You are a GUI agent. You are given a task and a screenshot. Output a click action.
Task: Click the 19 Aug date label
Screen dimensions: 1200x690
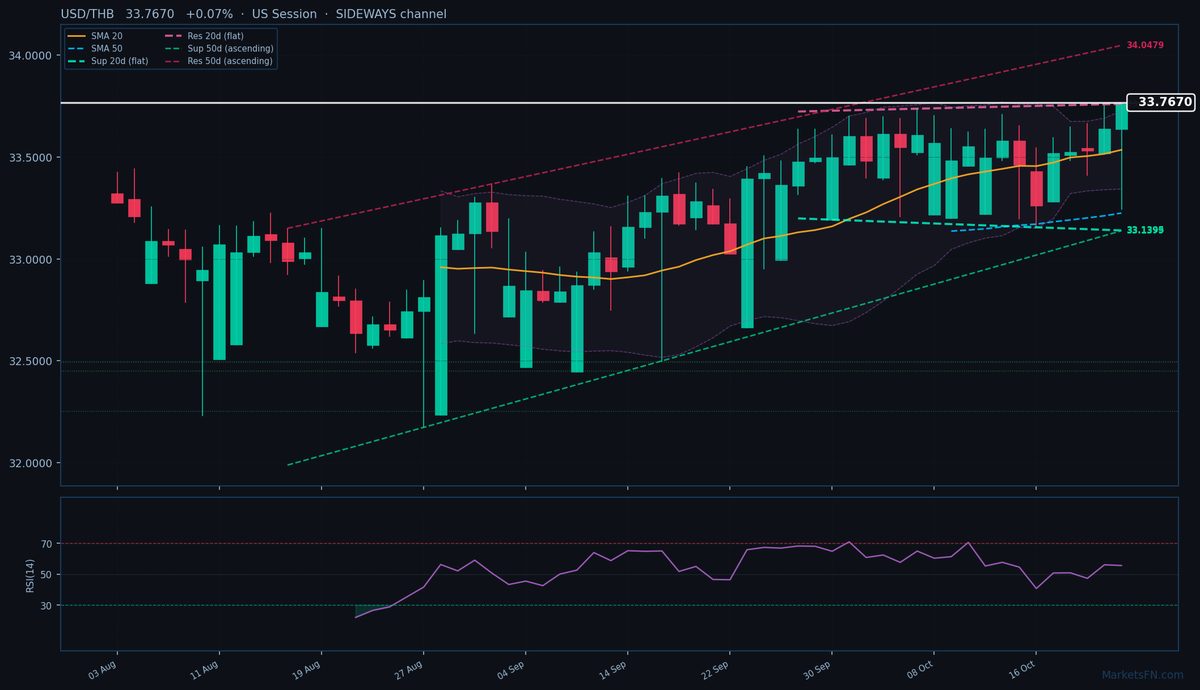(308, 669)
